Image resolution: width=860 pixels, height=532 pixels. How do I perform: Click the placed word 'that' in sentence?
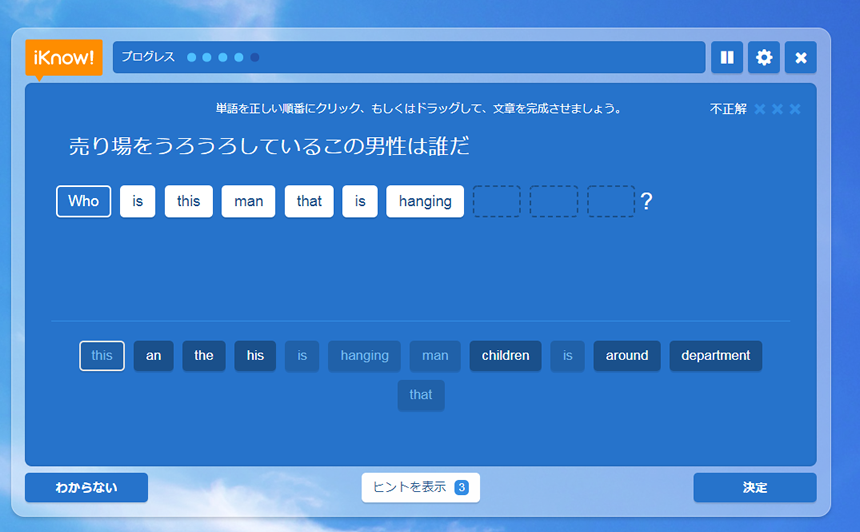pyautogui.click(x=309, y=201)
